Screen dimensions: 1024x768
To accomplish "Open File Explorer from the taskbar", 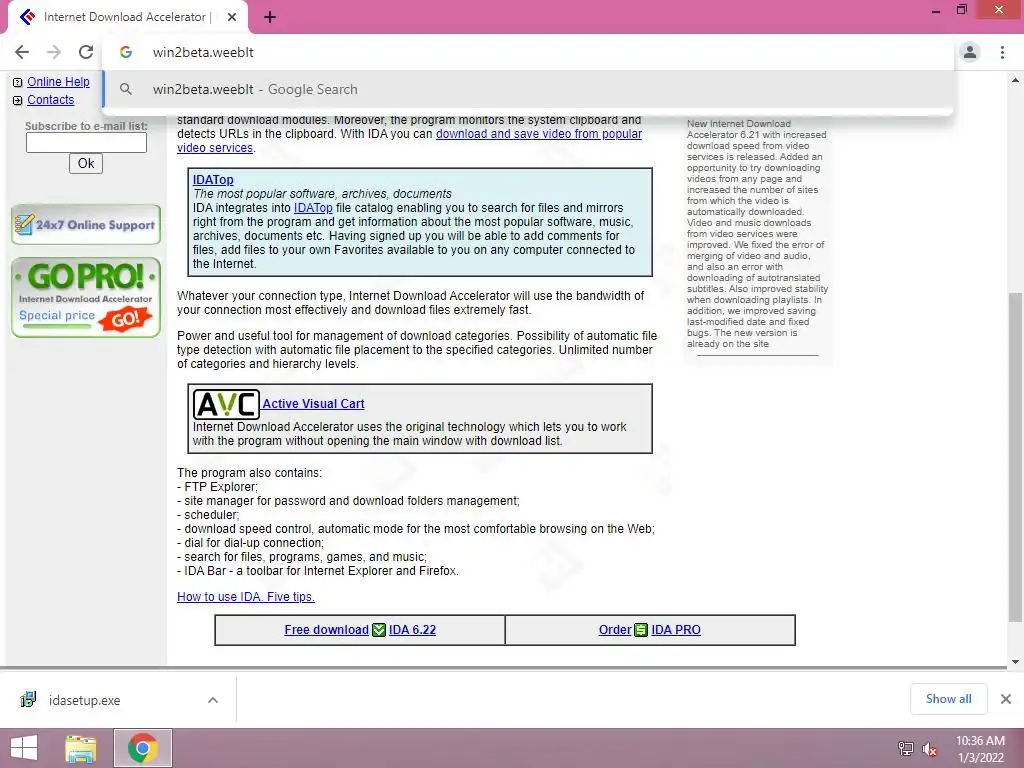I will point(81,748).
